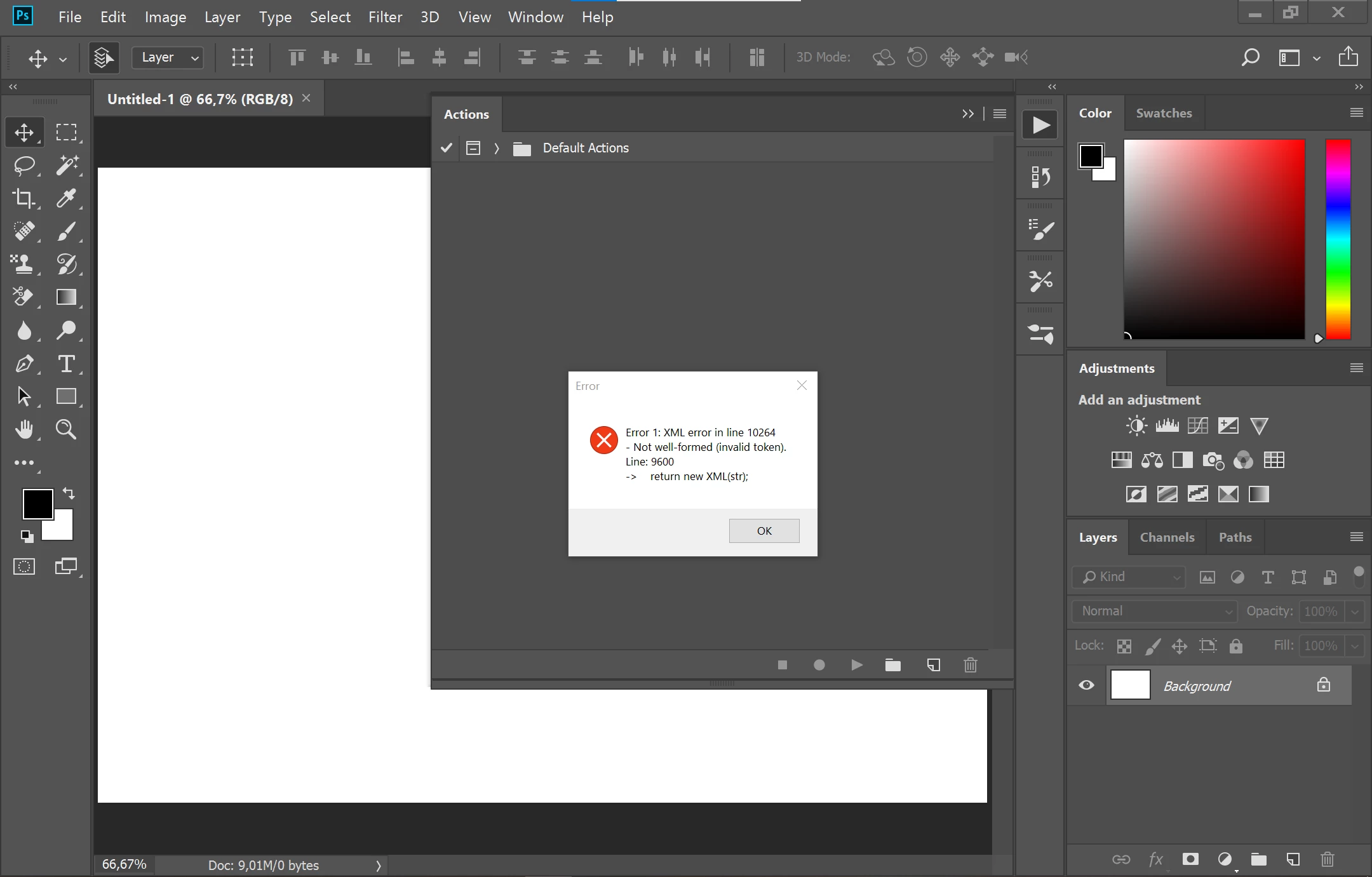Screen dimensions: 1372x877
Task: Select the Pen tool
Action: tap(24, 364)
